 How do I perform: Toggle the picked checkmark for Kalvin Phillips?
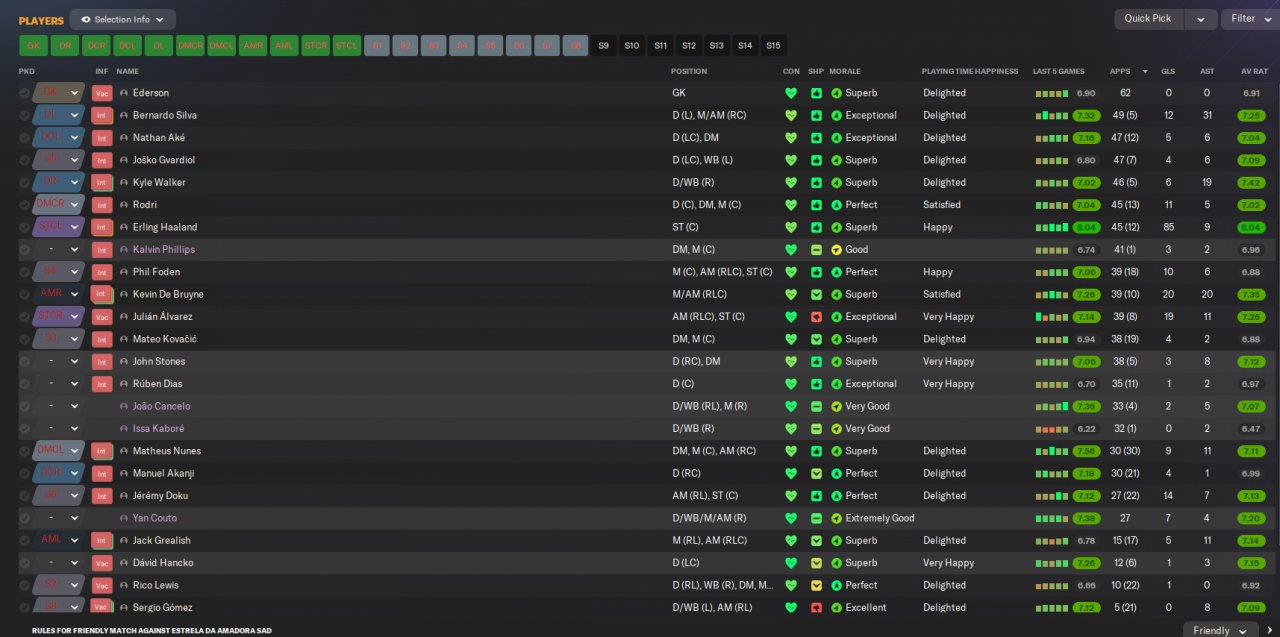pyautogui.click(x=24, y=250)
